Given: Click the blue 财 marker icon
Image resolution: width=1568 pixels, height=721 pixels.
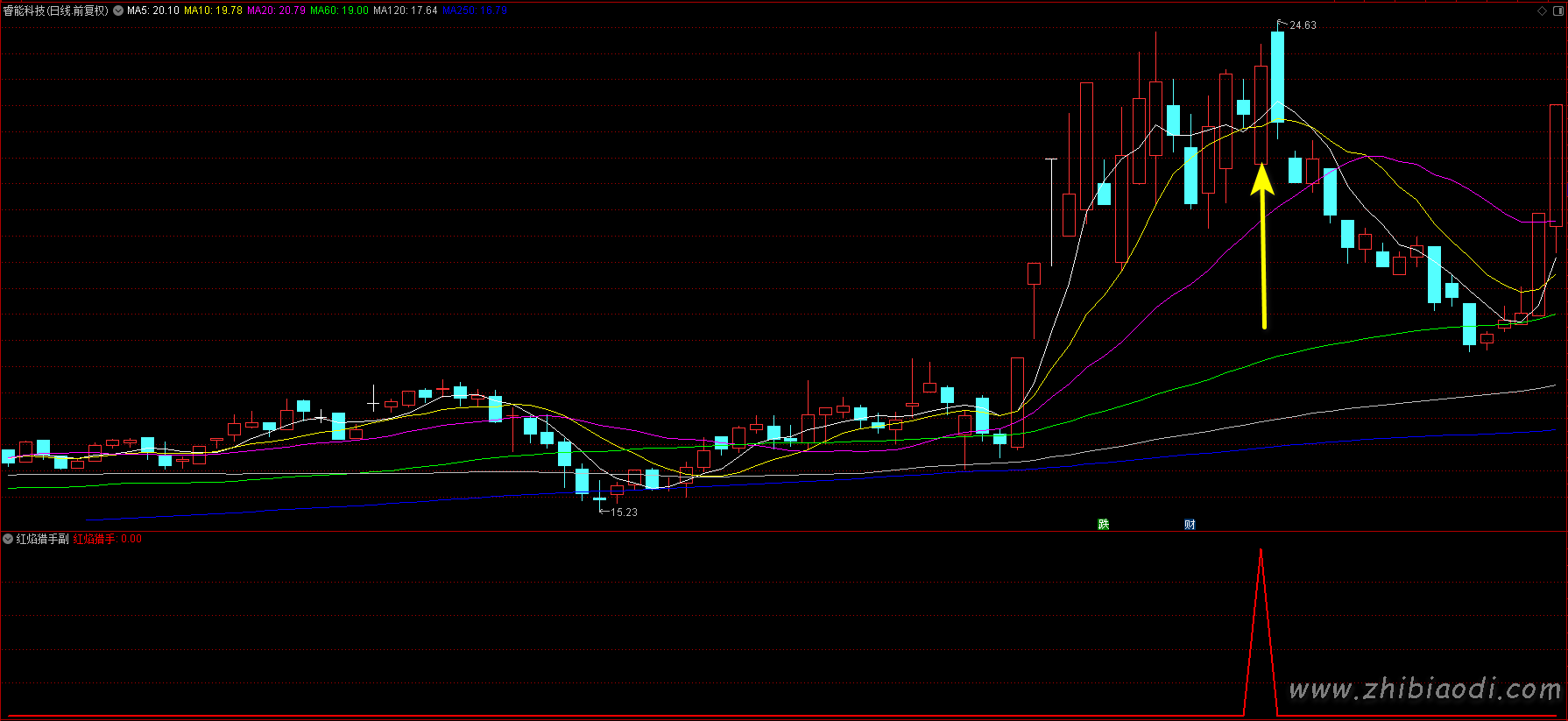Looking at the screenshot, I should pyautogui.click(x=1190, y=524).
